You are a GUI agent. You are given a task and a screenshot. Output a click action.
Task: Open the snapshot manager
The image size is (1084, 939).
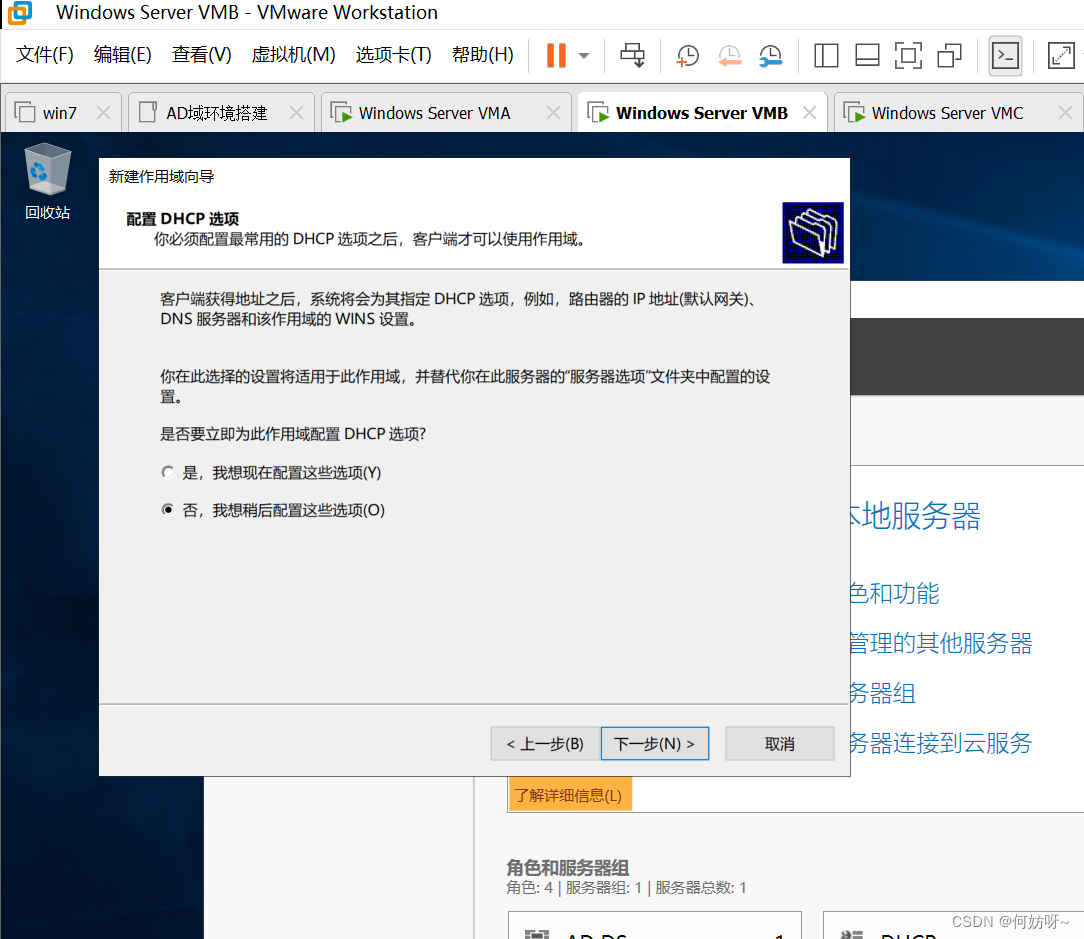770,56
